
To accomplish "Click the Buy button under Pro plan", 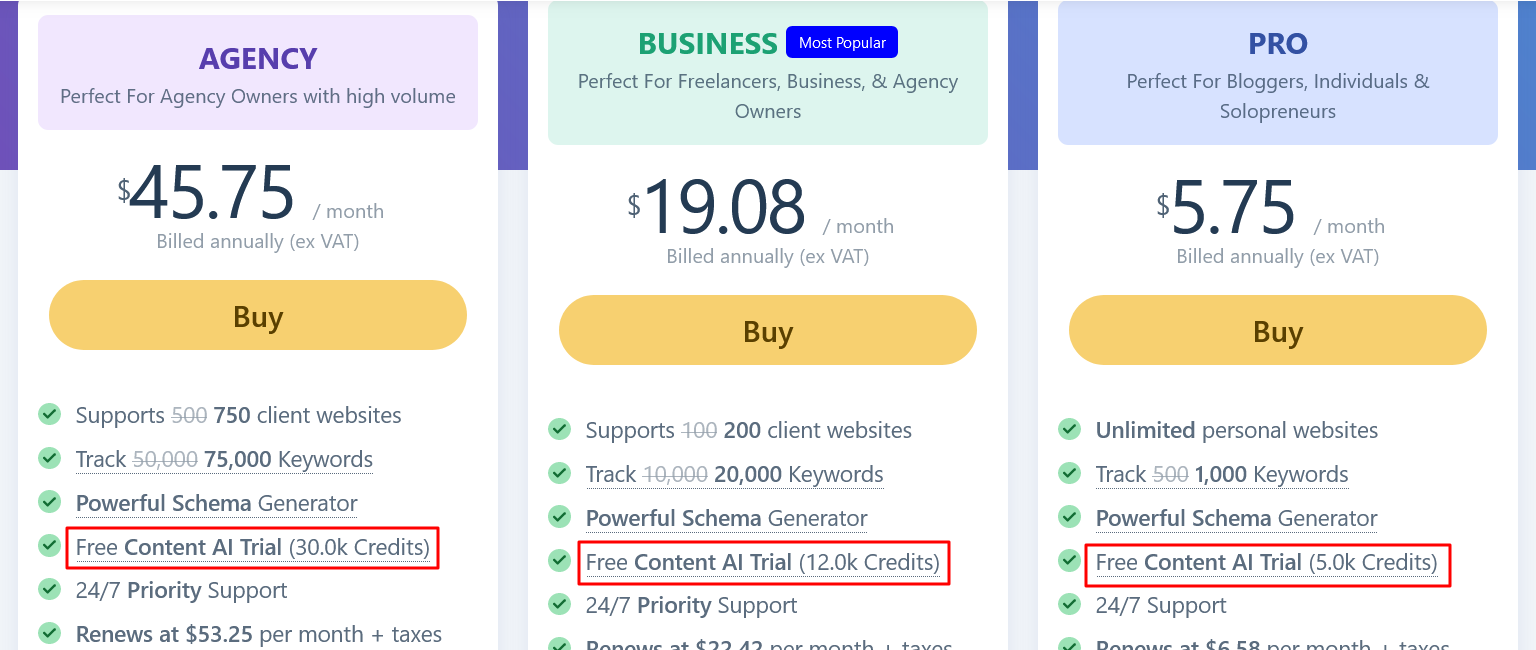I will click(x=1278, y=330).
